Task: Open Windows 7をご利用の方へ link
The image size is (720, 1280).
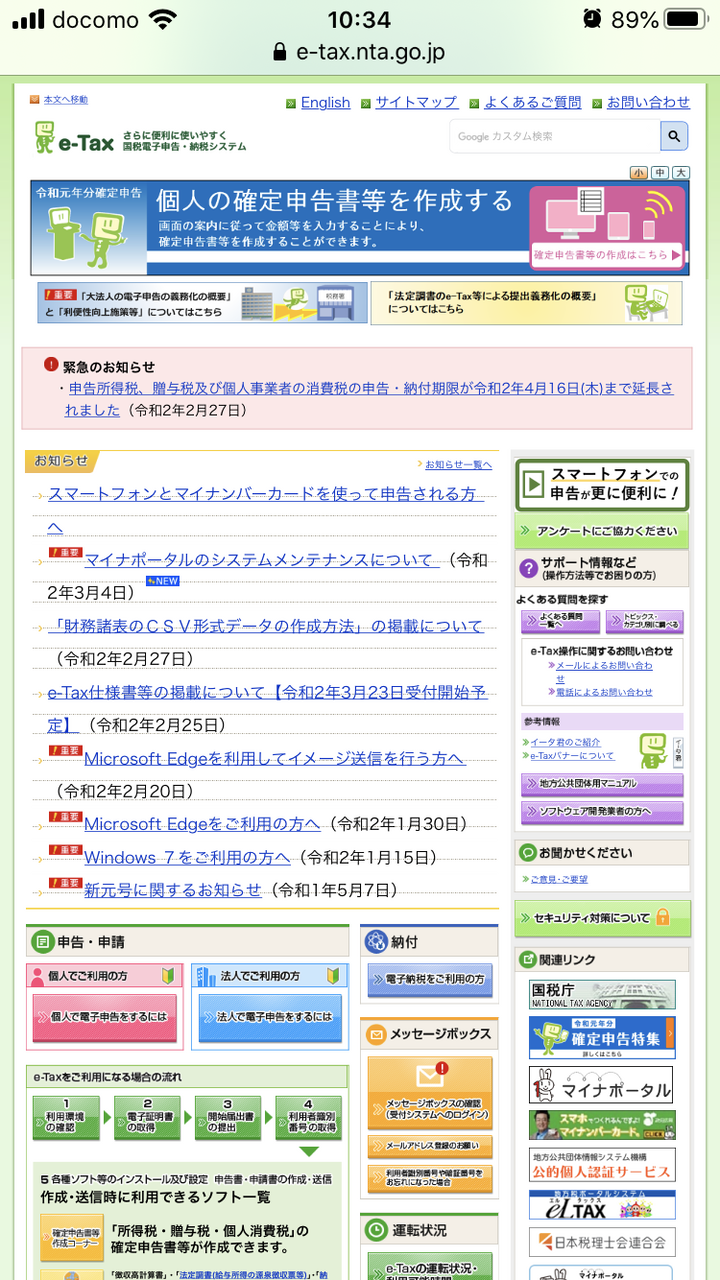Action: tap(187, 857)
